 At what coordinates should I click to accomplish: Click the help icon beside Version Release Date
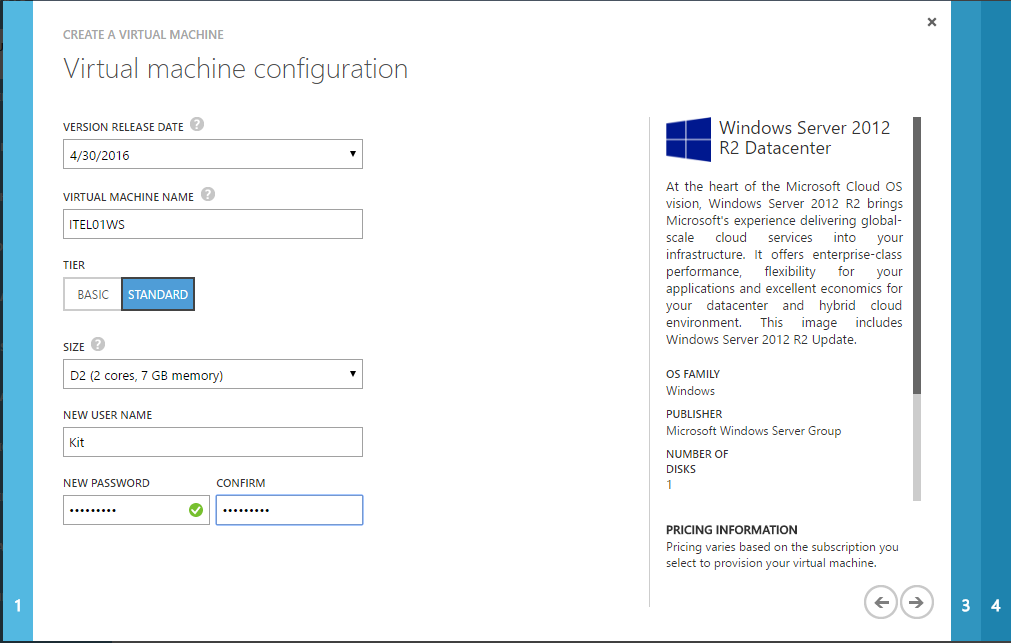197,124
